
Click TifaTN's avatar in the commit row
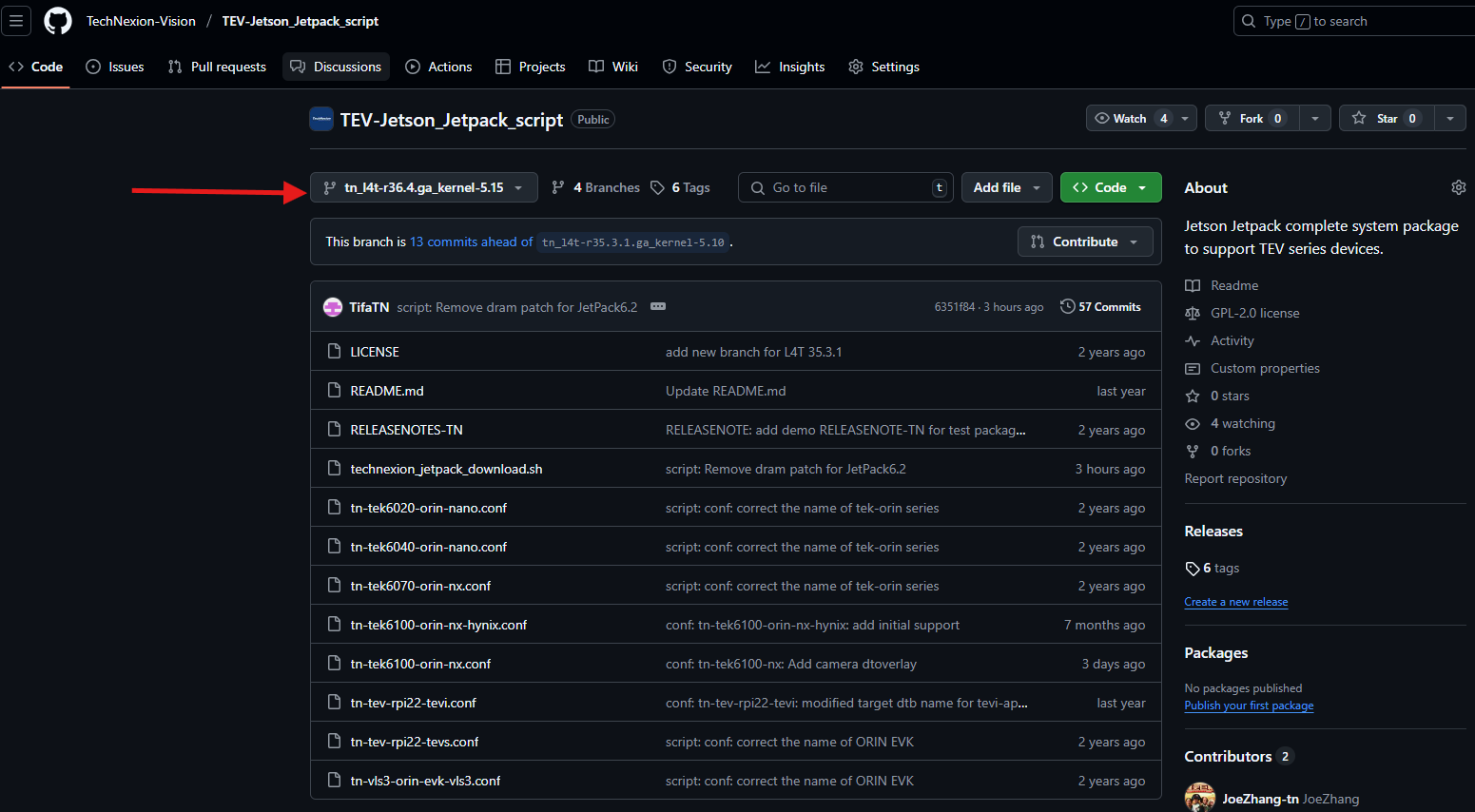(333, 307)
